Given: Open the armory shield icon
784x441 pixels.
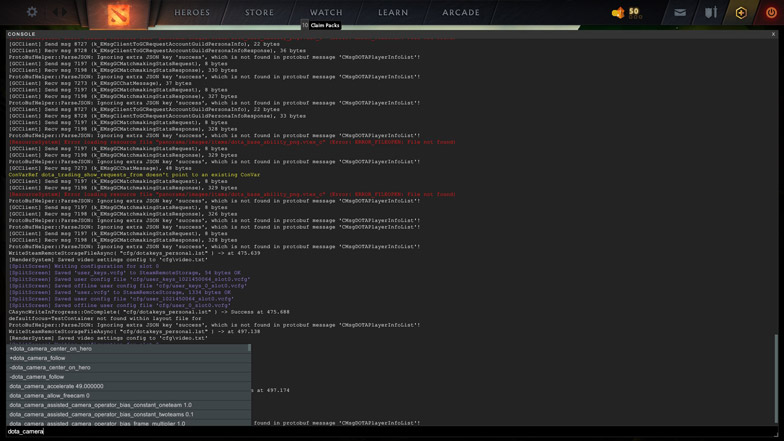Looking at the screenshot, I should [x=710, y=12].
